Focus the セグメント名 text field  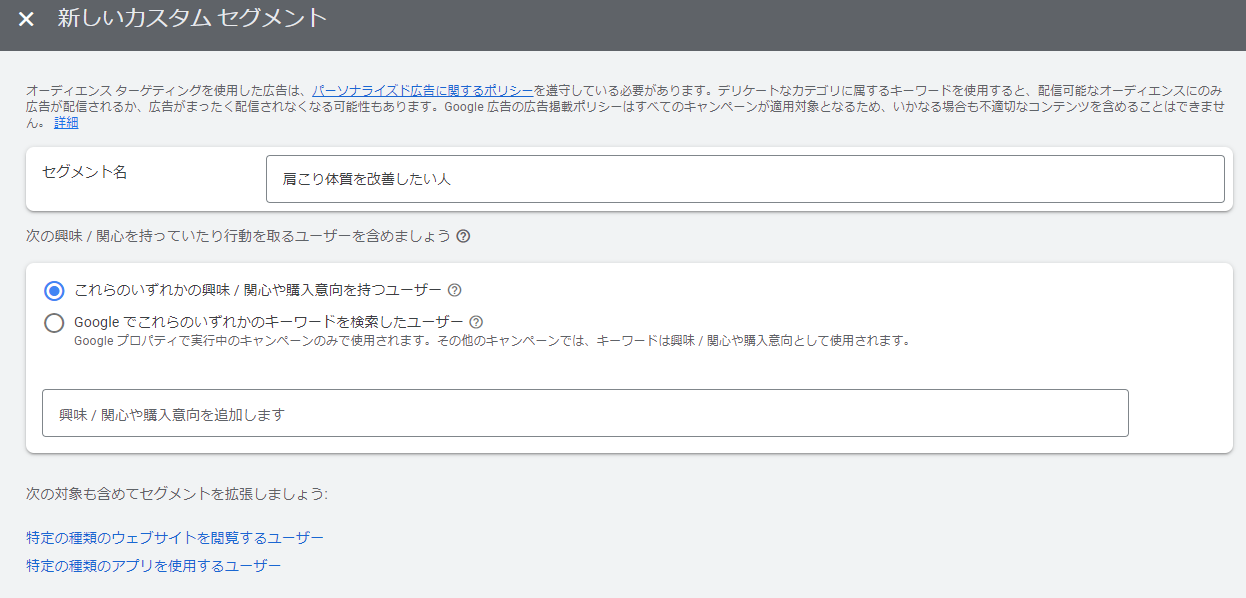745,179
